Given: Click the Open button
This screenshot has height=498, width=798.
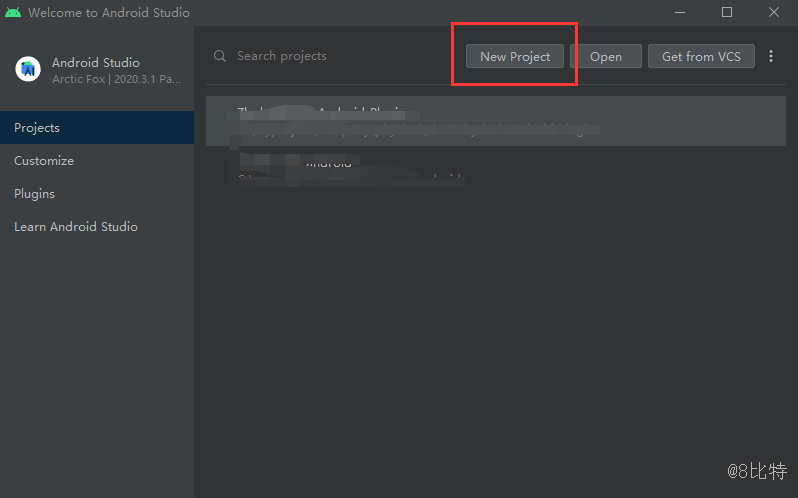Looking at the screenshot, I should click(606, 56).
